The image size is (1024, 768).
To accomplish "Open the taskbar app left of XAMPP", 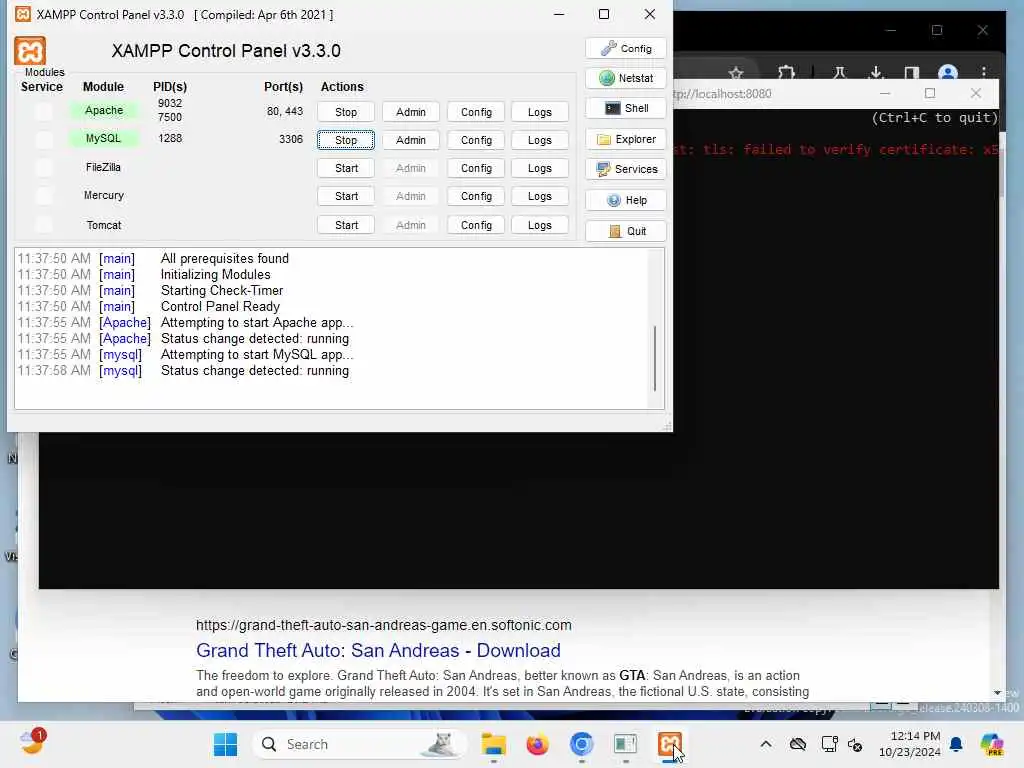I will 625,744.
